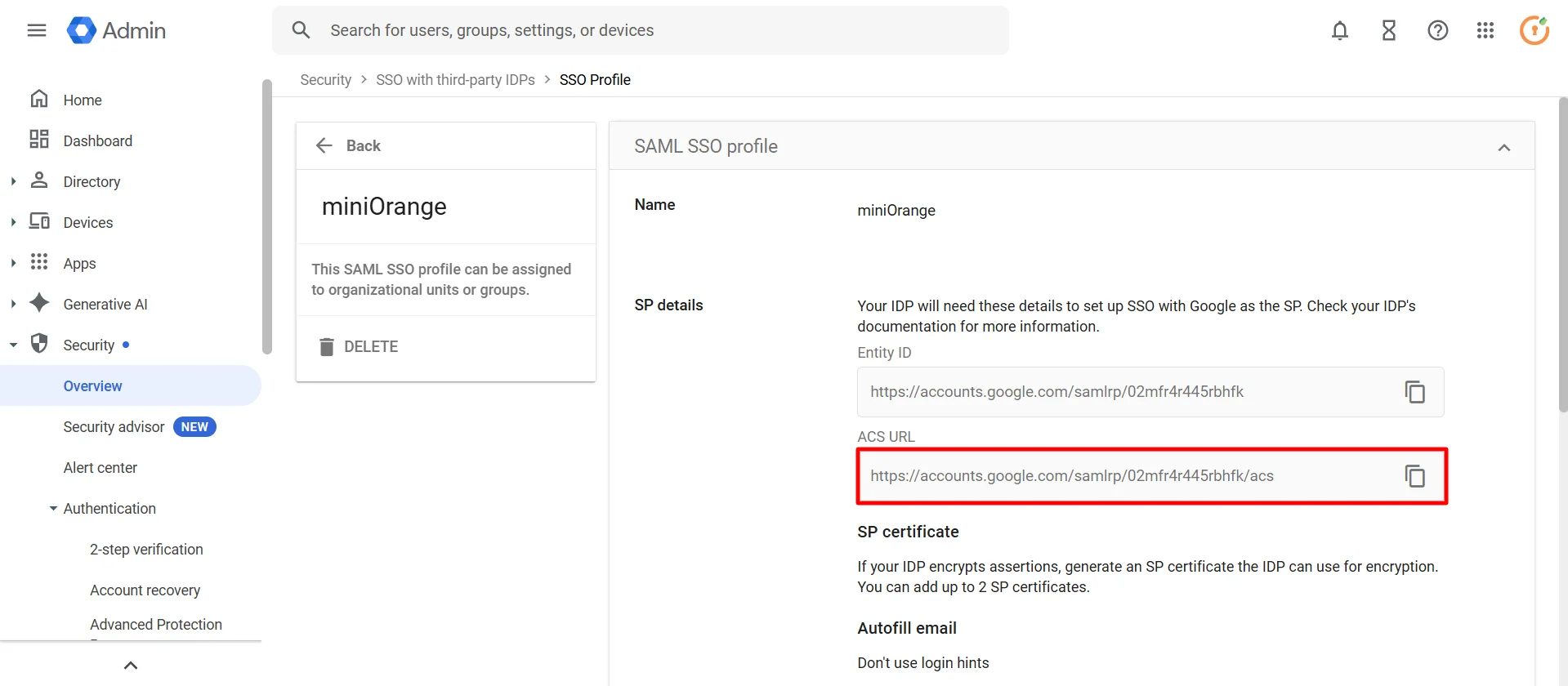Image resolution: width=1568 pixels, height=686 pixels.
Task: Click the SSO Profile breadcrumb text
Action: [x=595, y=79]
